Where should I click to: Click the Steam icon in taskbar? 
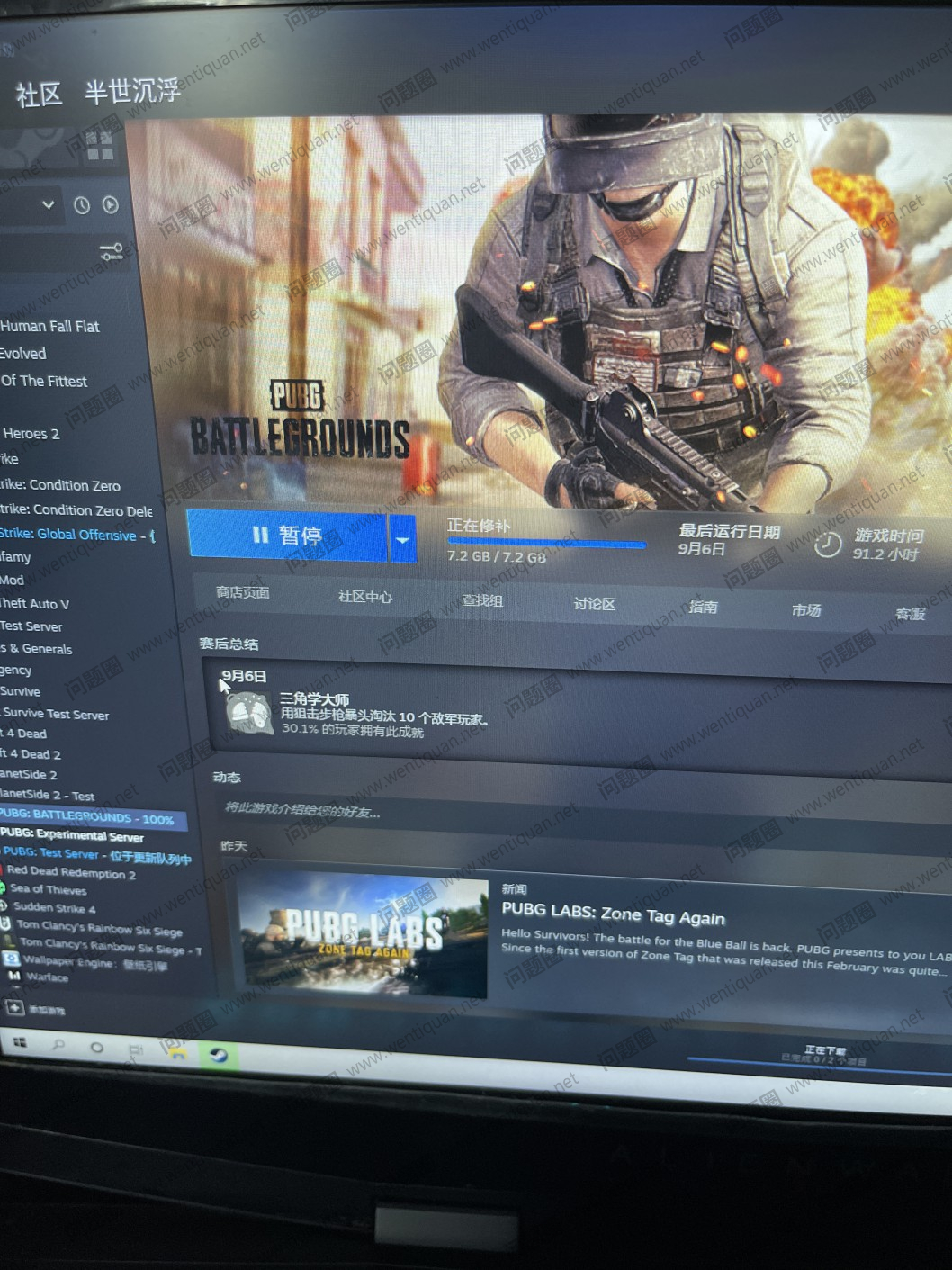[x=218, y=1055]
